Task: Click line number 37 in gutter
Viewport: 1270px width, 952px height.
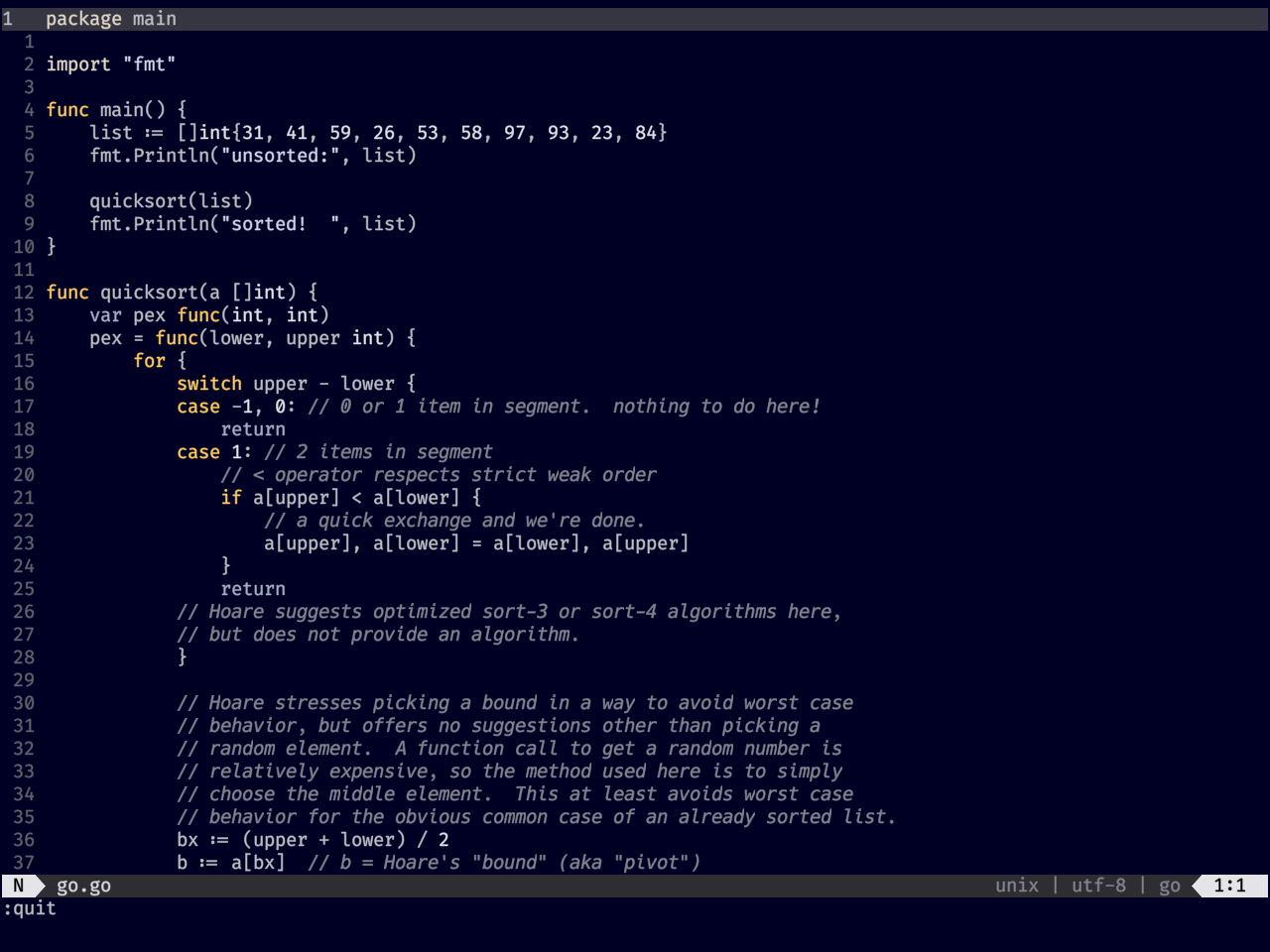Action: tap(24, 863)
